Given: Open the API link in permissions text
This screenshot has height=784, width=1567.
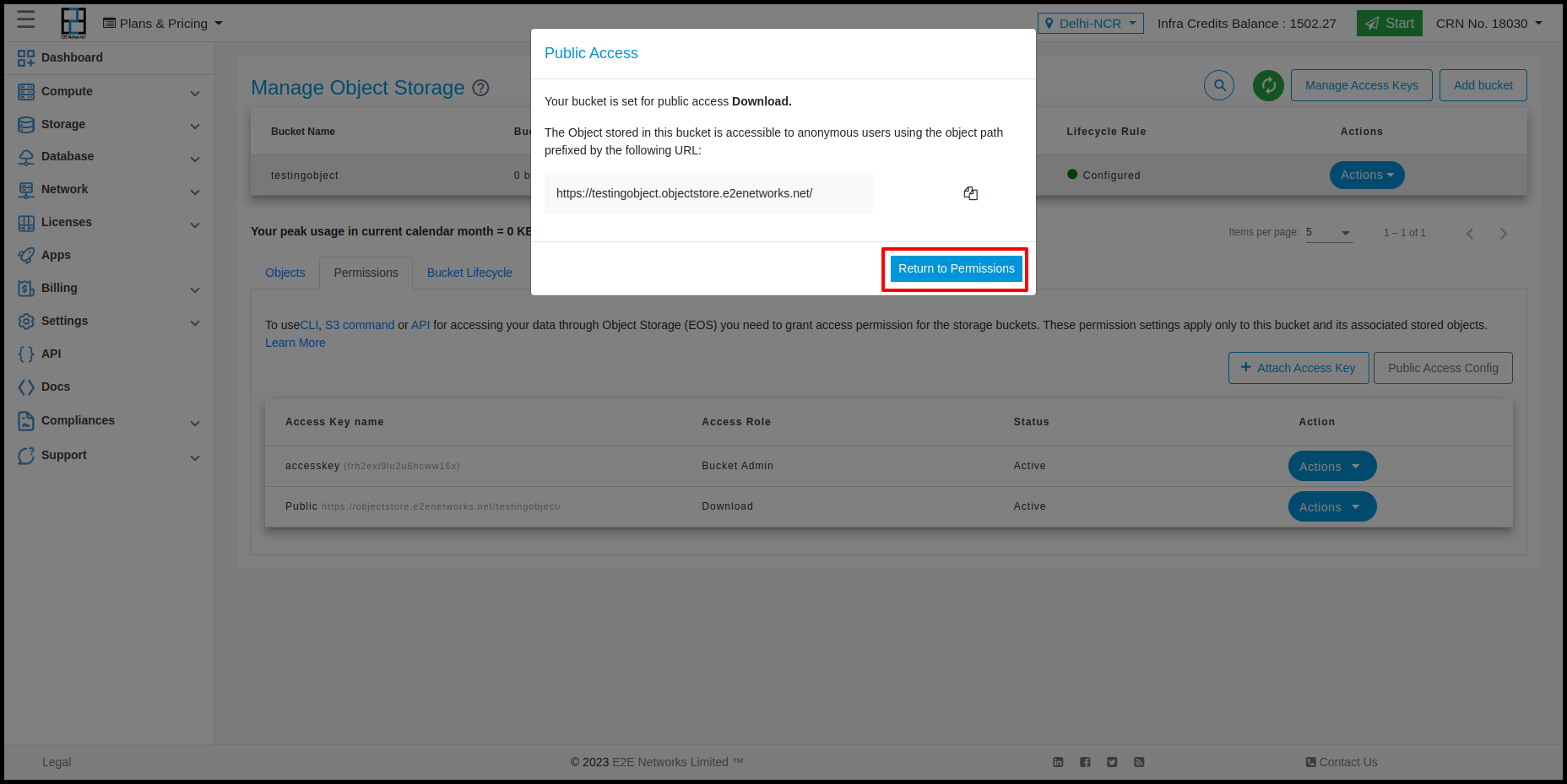Looking at the screenshot, I should pyautogui.click(x=420, y=325).
